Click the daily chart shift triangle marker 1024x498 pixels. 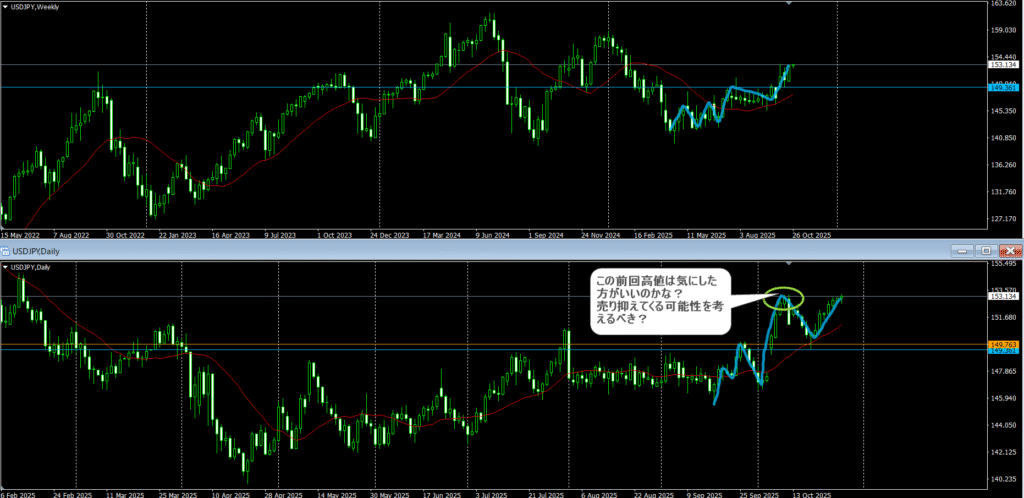[790, 262]
